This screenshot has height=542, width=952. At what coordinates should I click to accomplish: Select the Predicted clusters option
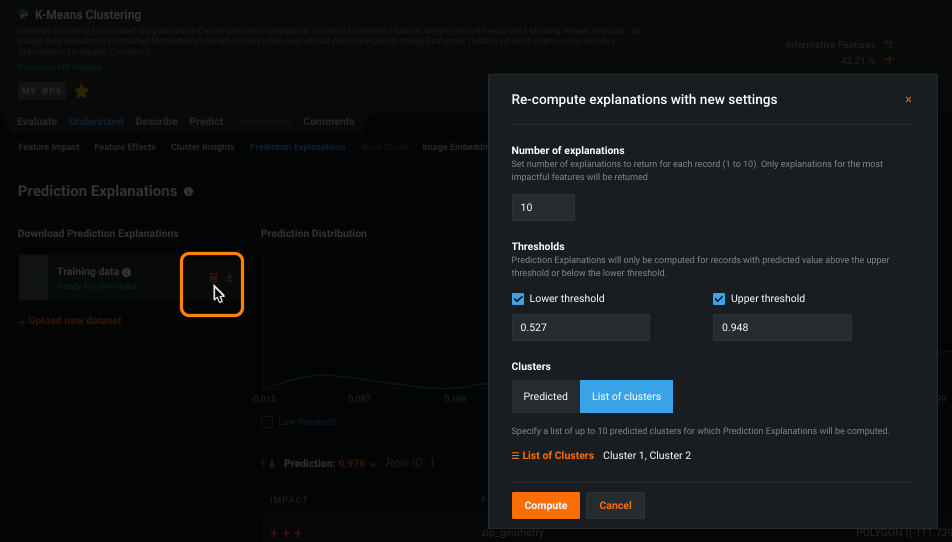[545, 396]
